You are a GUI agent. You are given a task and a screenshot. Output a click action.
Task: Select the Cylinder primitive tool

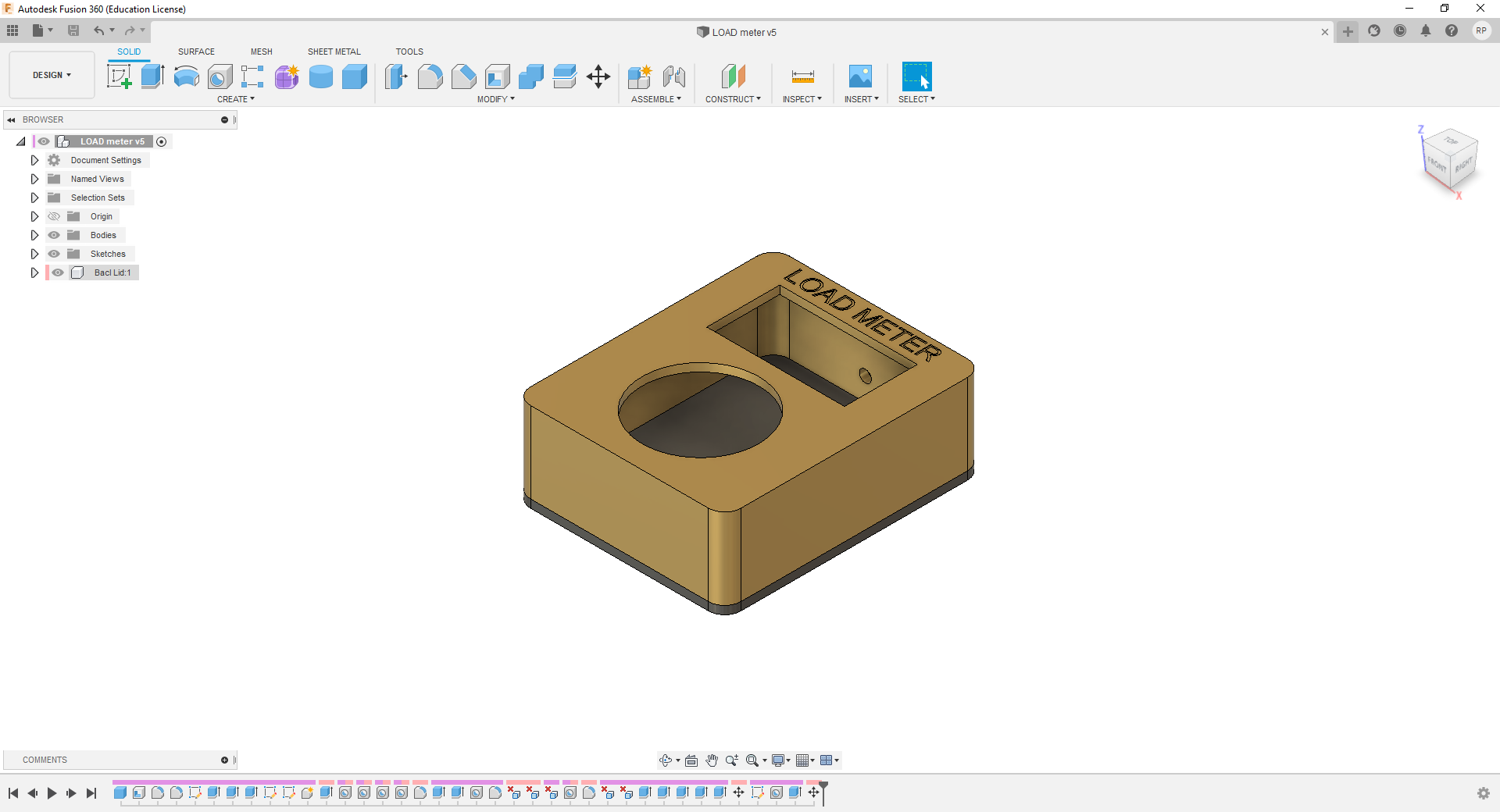tap(320, 77)
